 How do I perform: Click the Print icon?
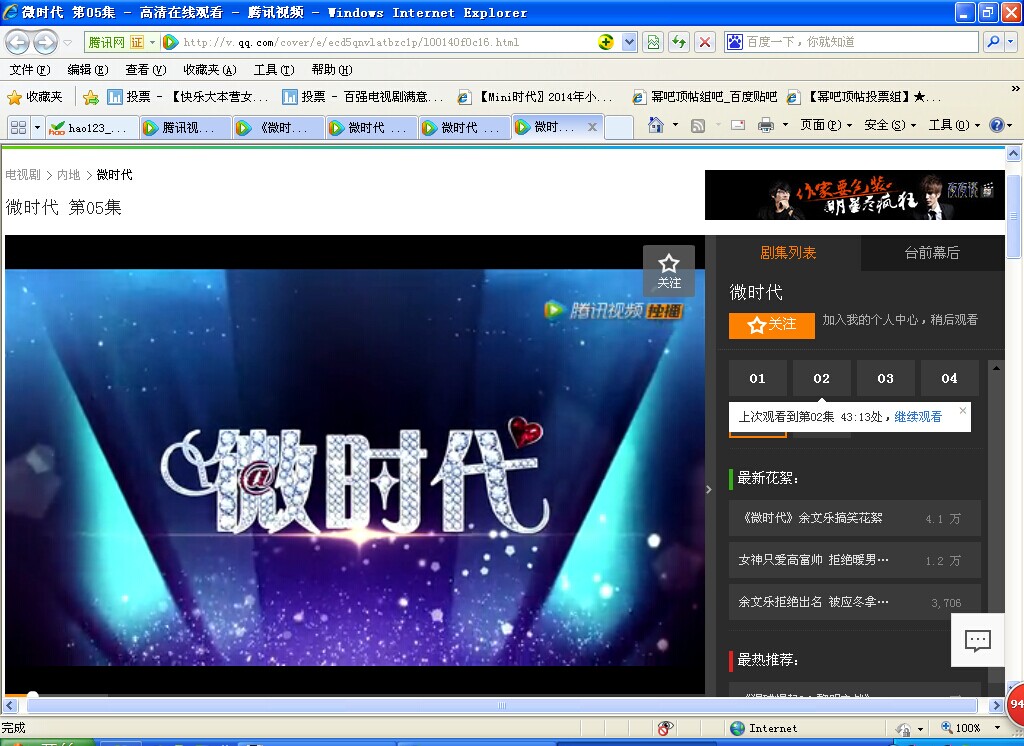click(x=765, y=125)
